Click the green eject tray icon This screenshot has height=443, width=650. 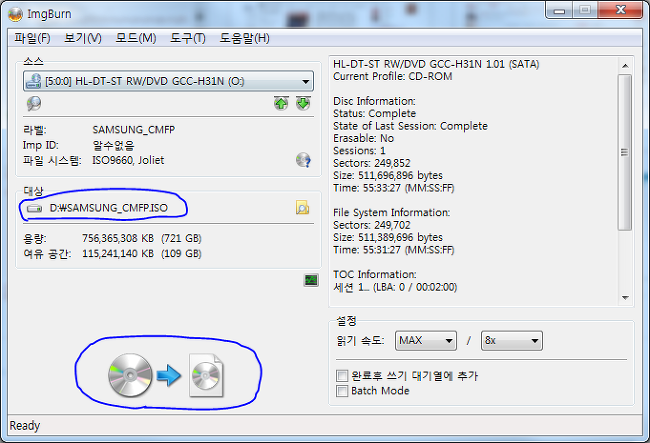point(281,103)
